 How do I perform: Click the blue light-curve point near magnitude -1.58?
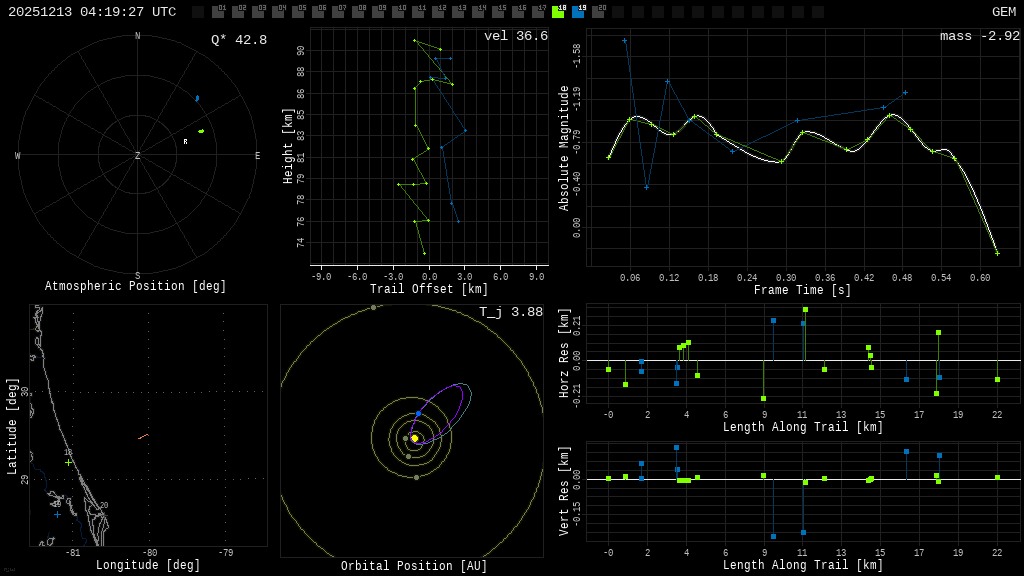click(624, 40)
